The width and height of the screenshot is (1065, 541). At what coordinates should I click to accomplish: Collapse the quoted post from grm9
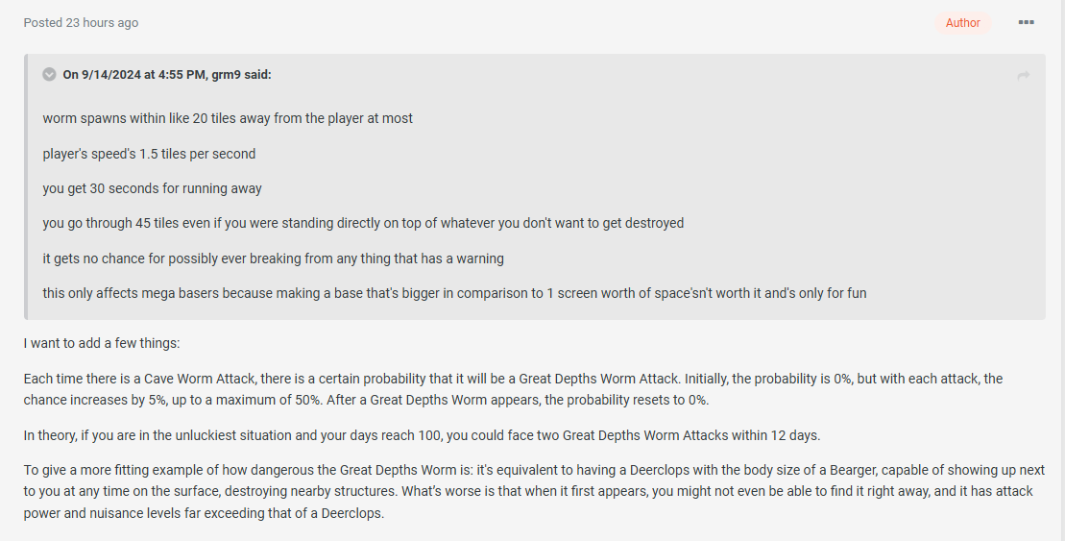(x=49, y=75)
